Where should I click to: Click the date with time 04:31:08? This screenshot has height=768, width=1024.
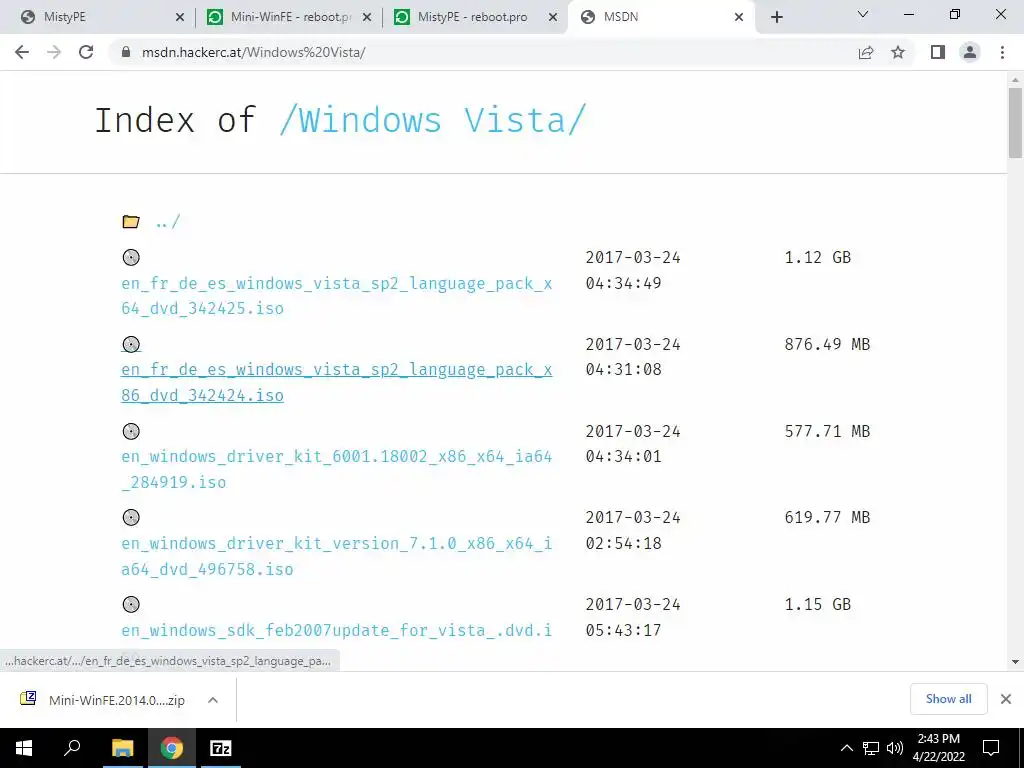point(633,357)
